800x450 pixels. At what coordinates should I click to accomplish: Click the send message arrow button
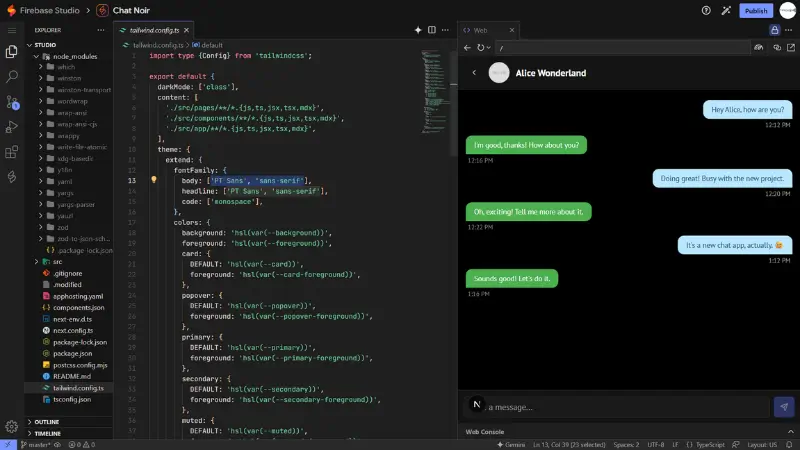click(784, 406)
